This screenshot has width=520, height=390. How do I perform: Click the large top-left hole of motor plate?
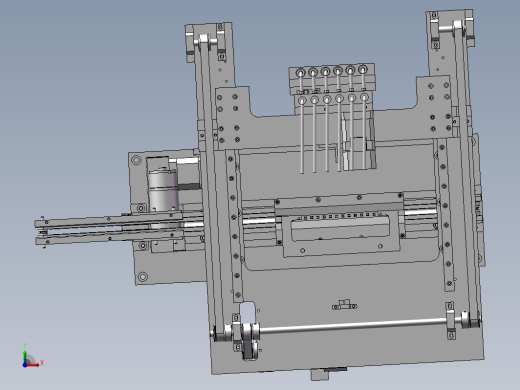pos(136,160)
